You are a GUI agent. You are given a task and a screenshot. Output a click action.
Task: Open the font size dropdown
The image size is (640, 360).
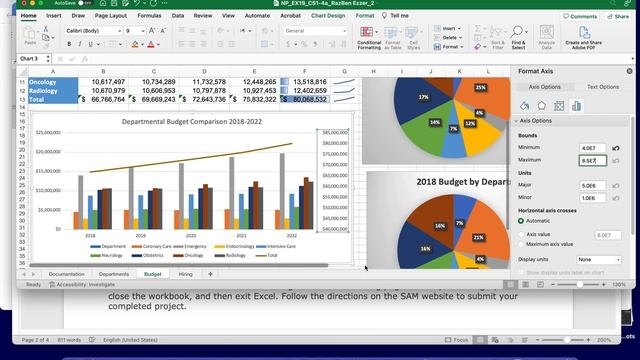[x=143, y=31]
